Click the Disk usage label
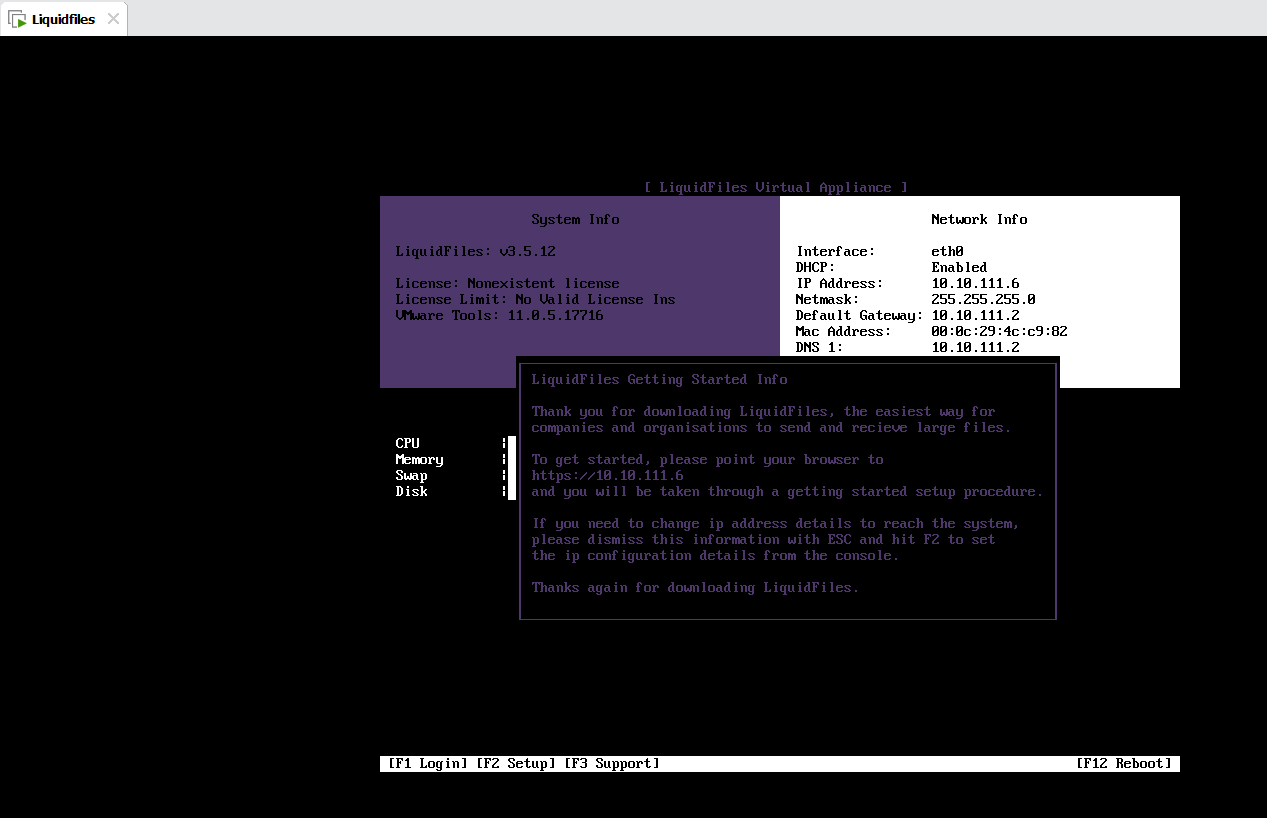1267x818 pixels. pos(411,492)
